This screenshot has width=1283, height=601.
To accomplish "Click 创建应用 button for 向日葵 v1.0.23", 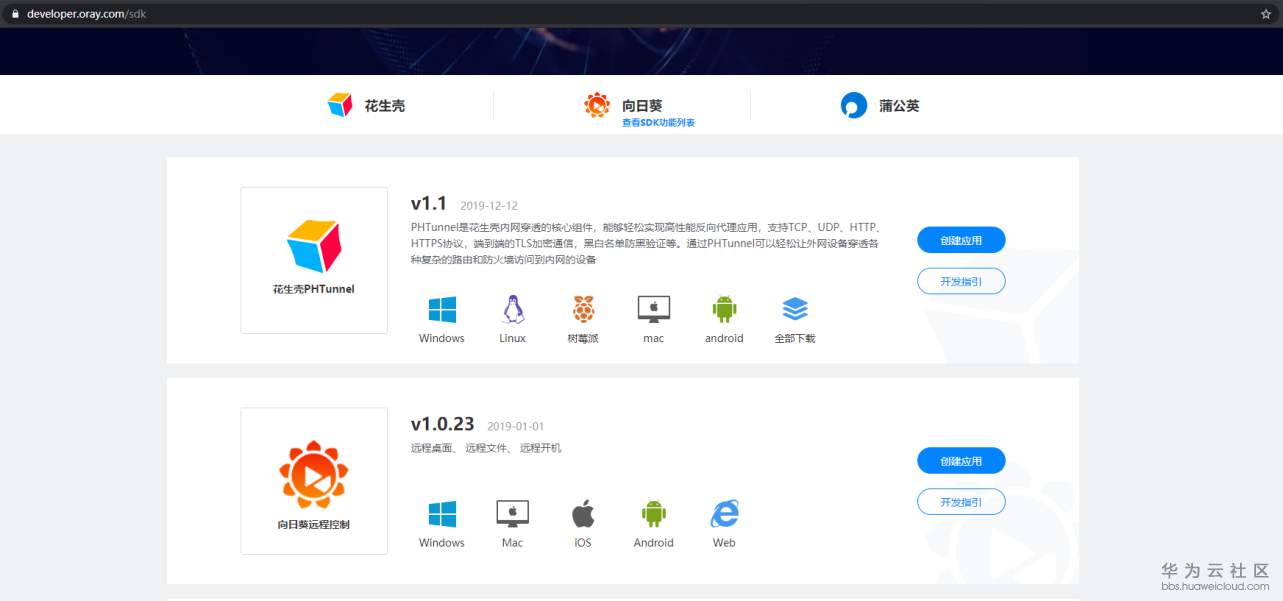I will (961, 461).
